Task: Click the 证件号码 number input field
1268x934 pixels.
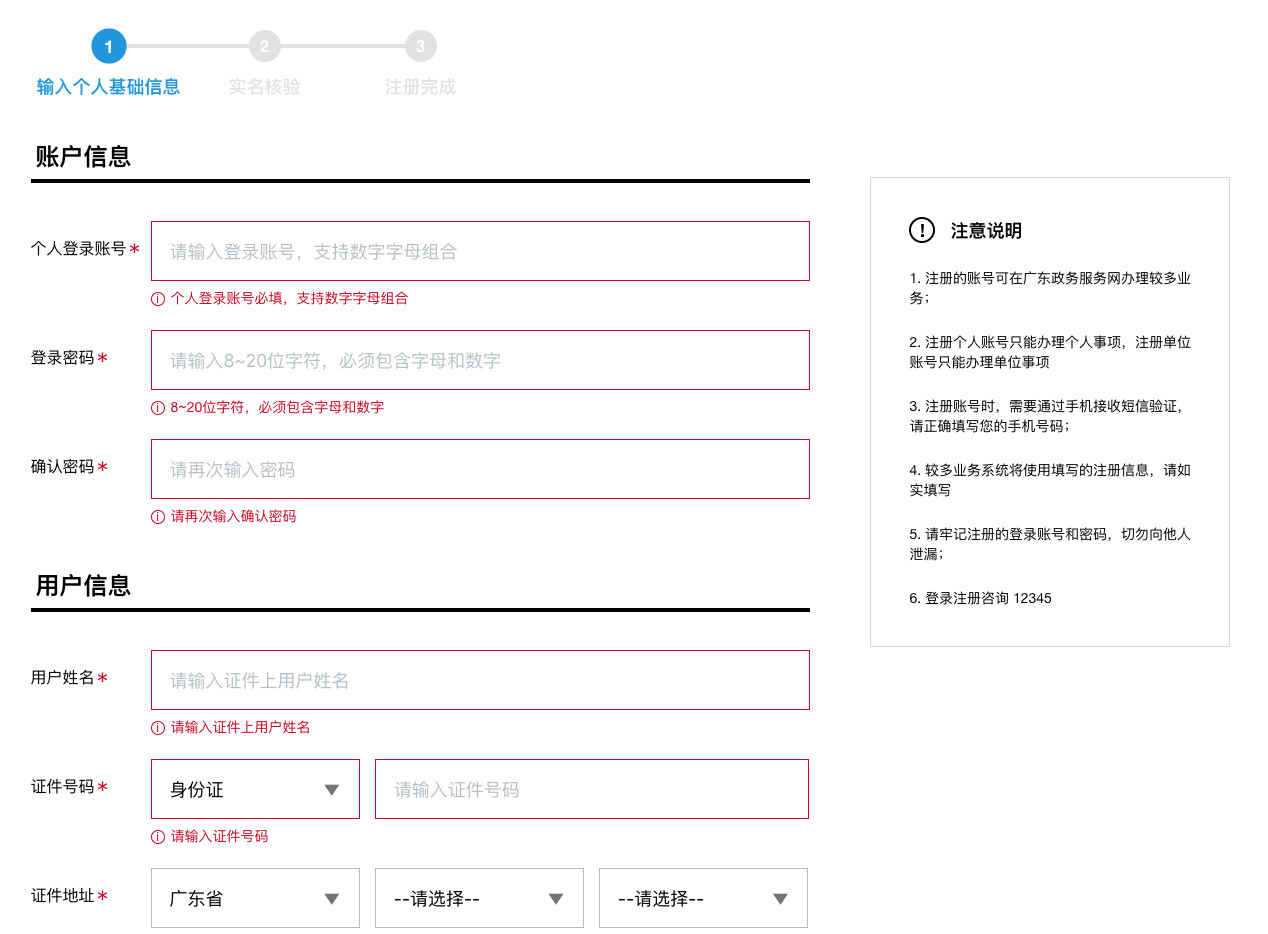Action: coord(591,789)
